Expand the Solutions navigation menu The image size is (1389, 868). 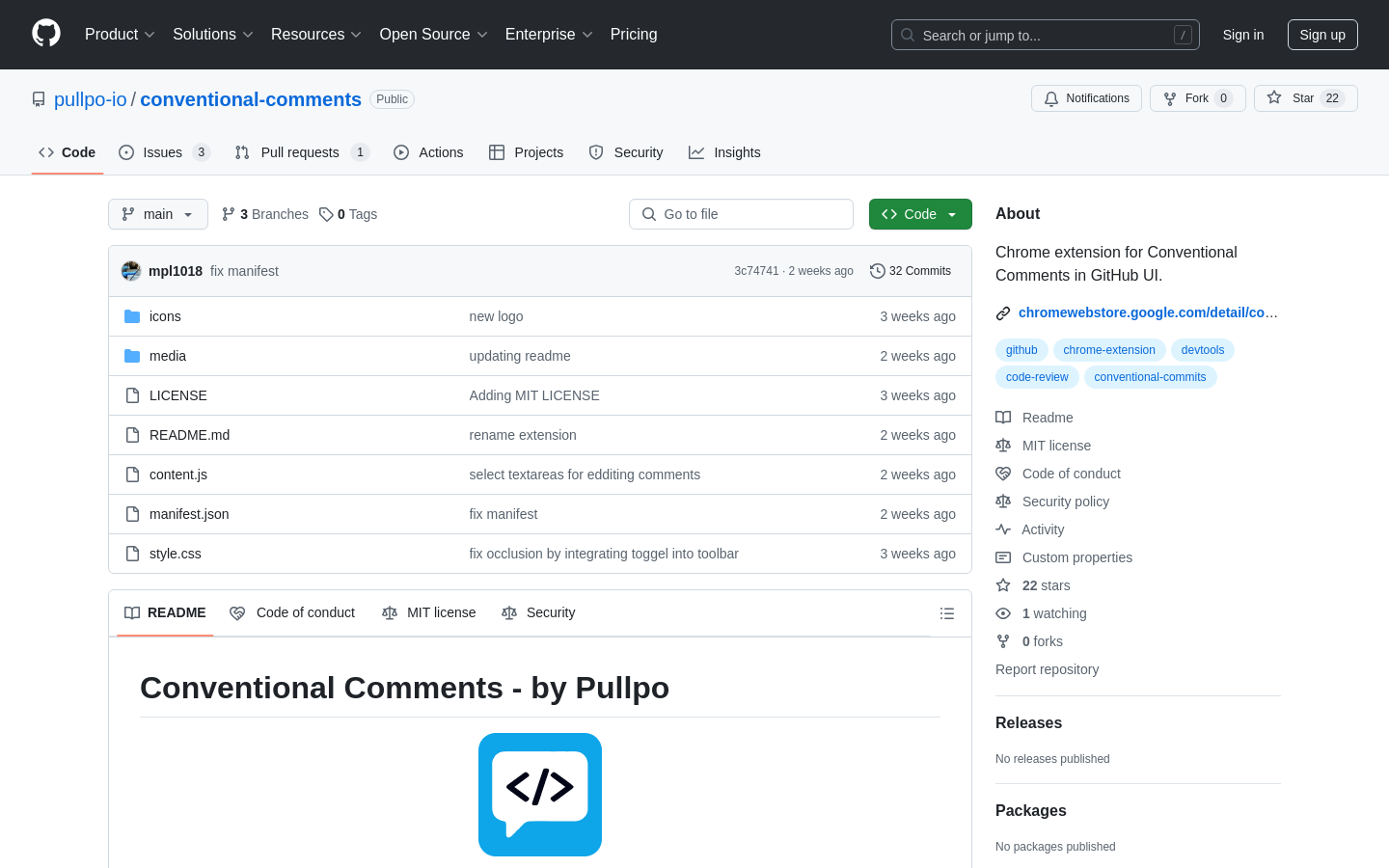point(212,35)
